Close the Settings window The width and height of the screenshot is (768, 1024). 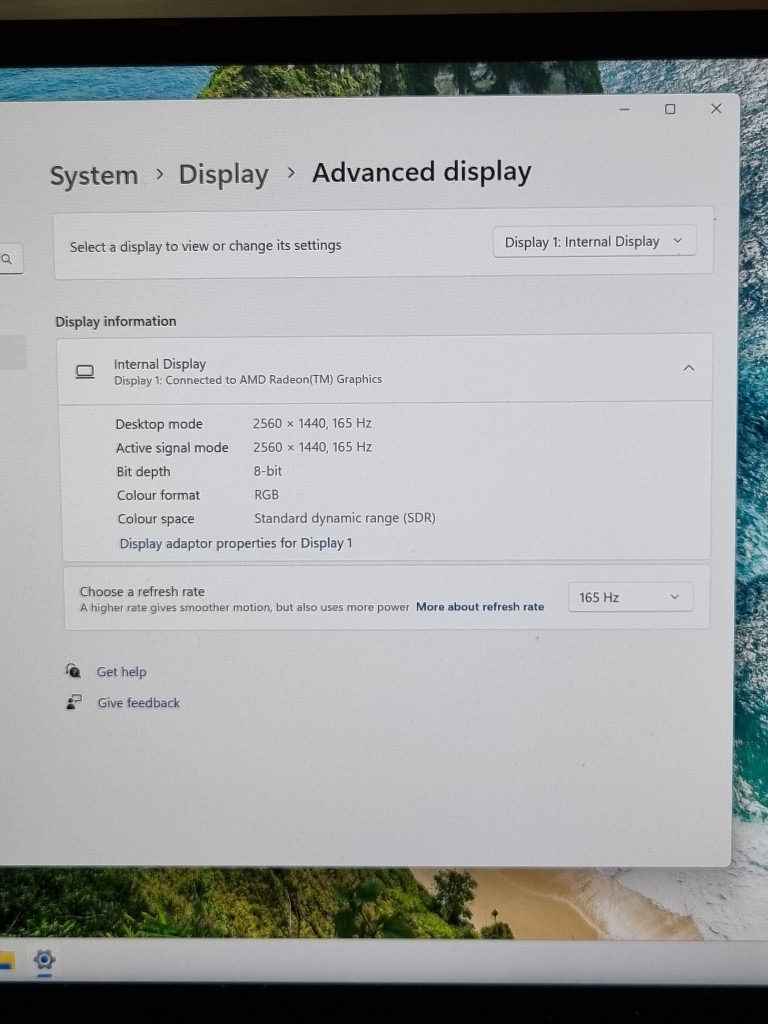click(x=716, y=108)
